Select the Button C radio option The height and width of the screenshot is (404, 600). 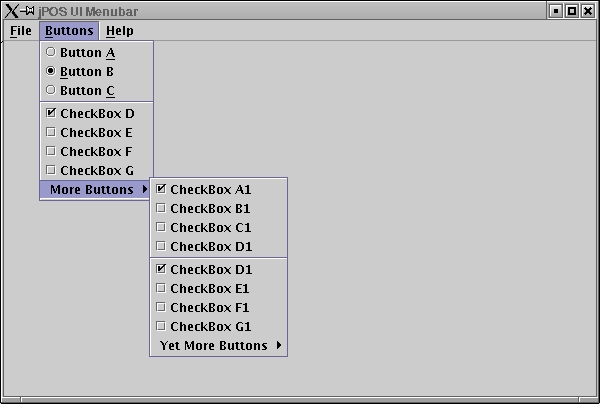coord(87,91)
